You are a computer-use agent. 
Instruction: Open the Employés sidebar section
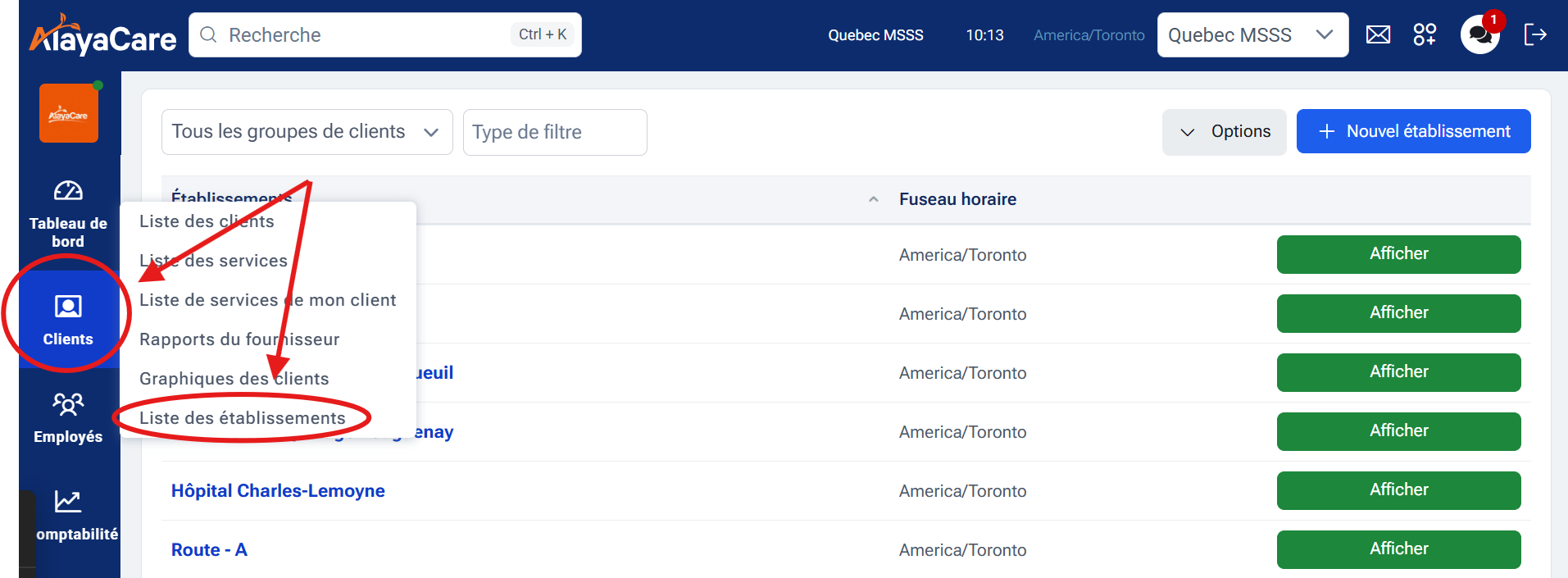coord(68,418)
